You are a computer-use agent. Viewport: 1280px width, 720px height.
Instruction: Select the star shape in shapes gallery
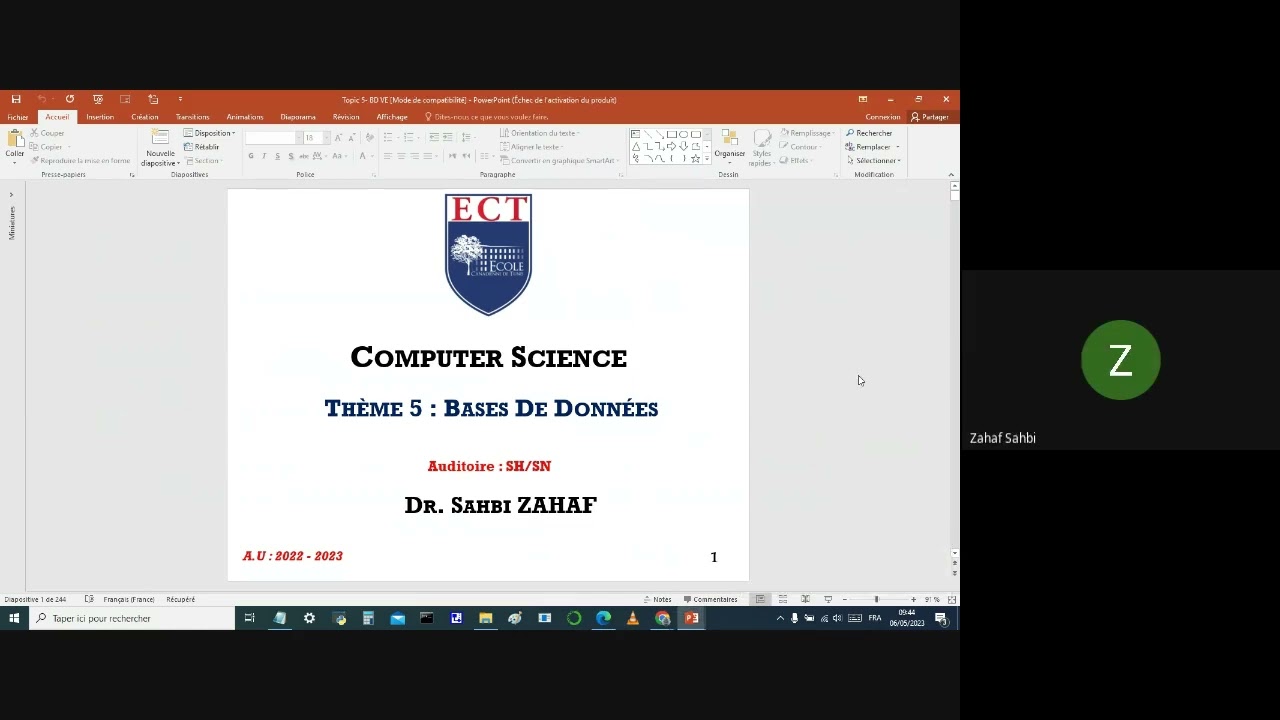coord(696,158)
